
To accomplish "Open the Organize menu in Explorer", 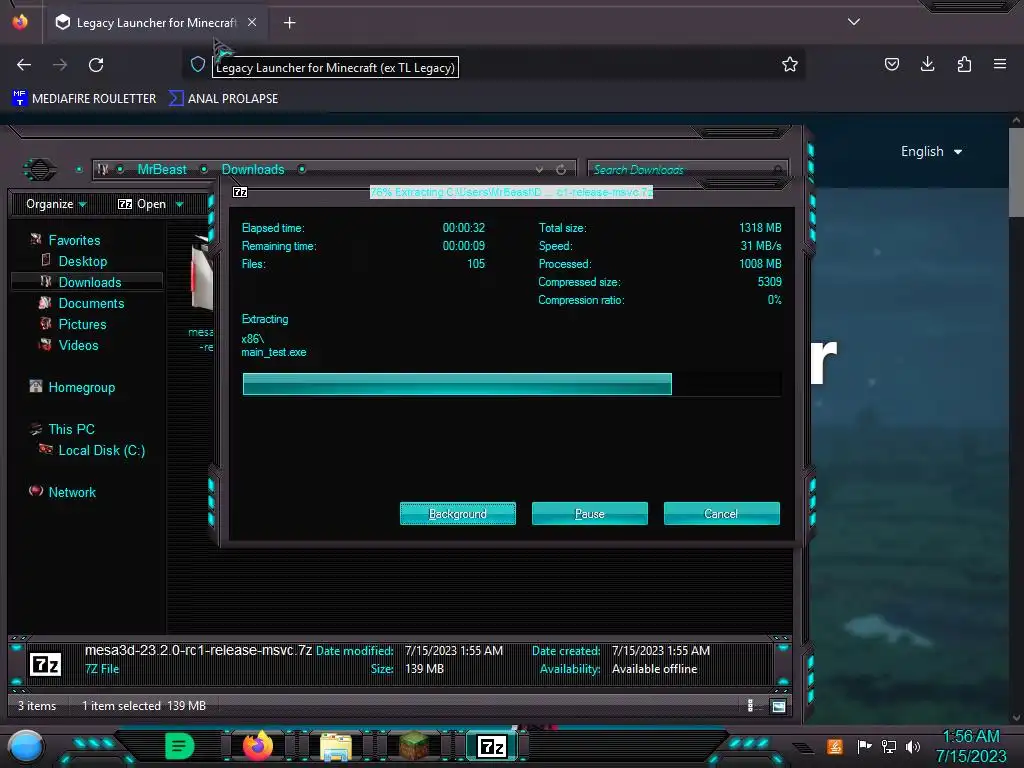I will click(56, 204).
